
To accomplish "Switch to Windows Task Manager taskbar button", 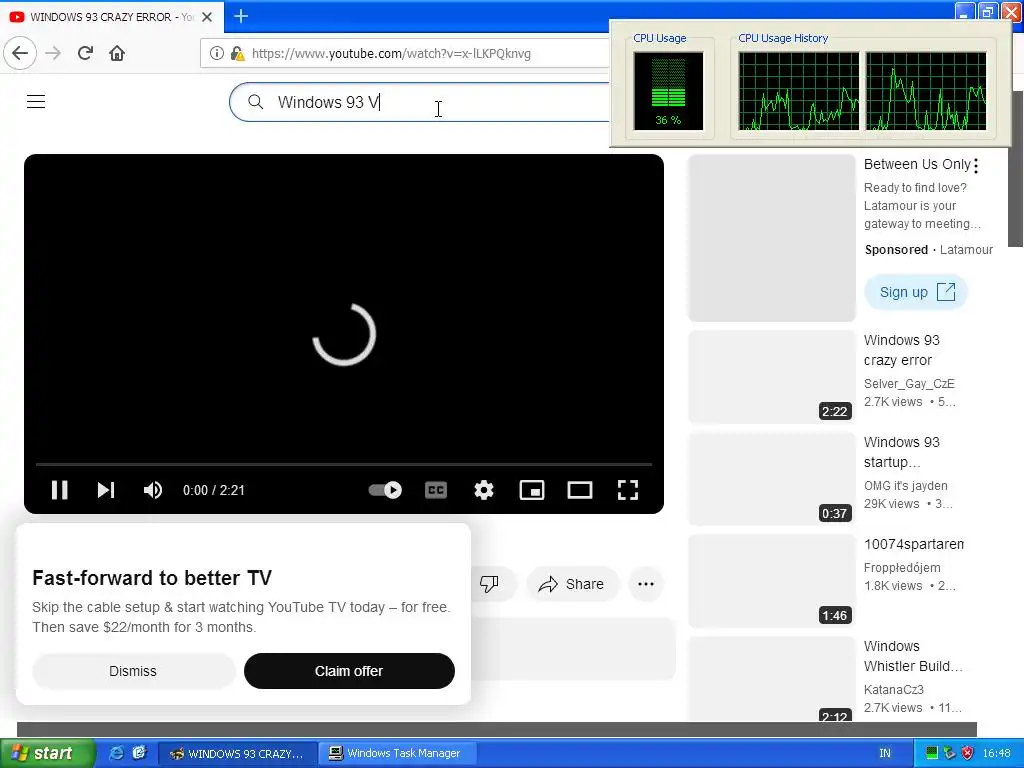I will click(398, 754).
